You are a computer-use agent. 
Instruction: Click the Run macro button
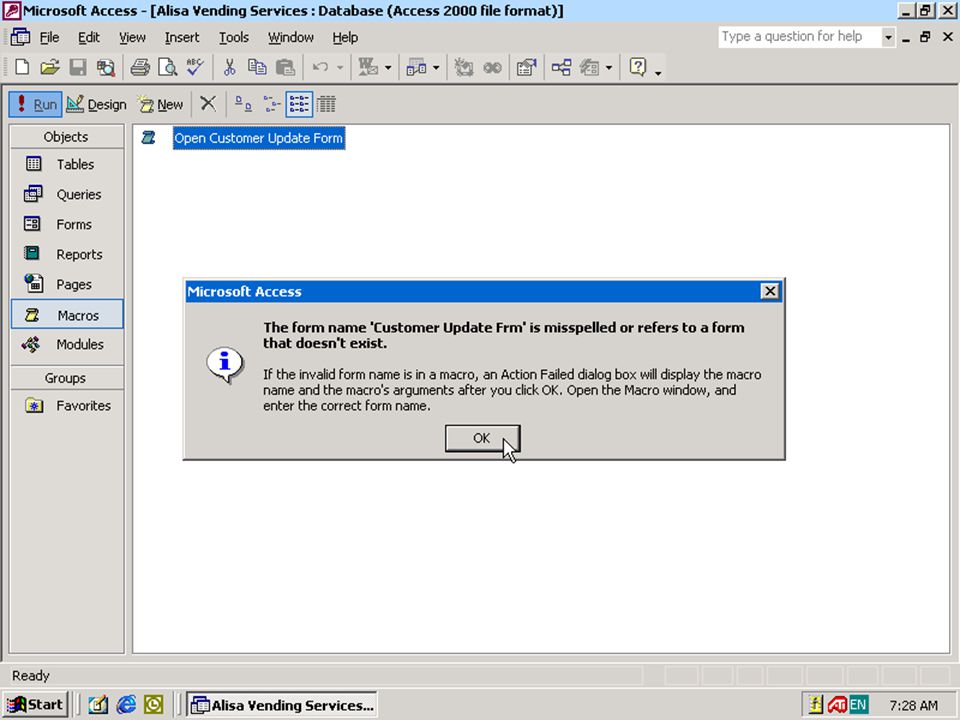tap(36, 104)
